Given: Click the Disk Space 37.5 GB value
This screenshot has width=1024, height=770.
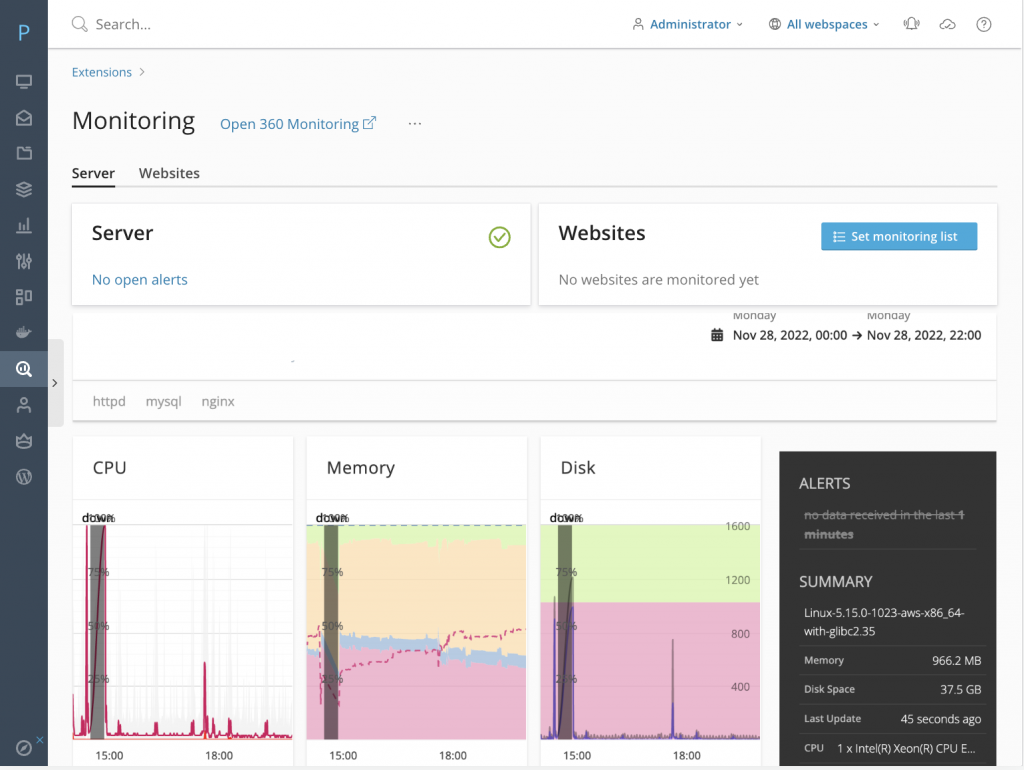Looking at the screenshot, I should [960, 689].
